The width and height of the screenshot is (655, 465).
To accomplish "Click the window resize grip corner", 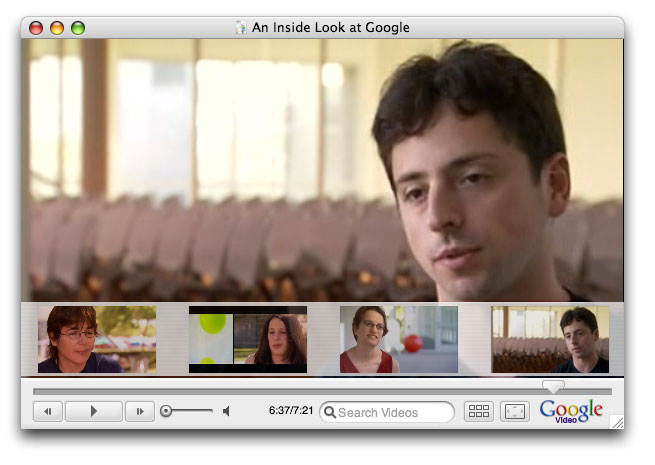I will [617, 423].
